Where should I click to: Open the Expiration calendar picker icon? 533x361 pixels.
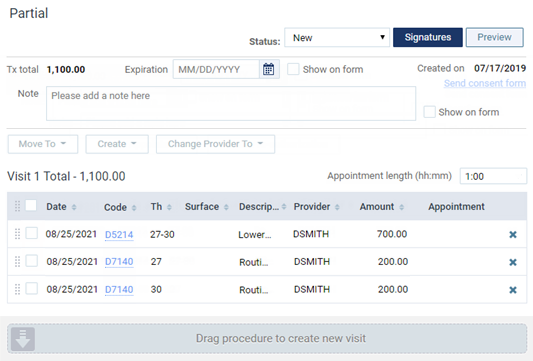[269, 69]
